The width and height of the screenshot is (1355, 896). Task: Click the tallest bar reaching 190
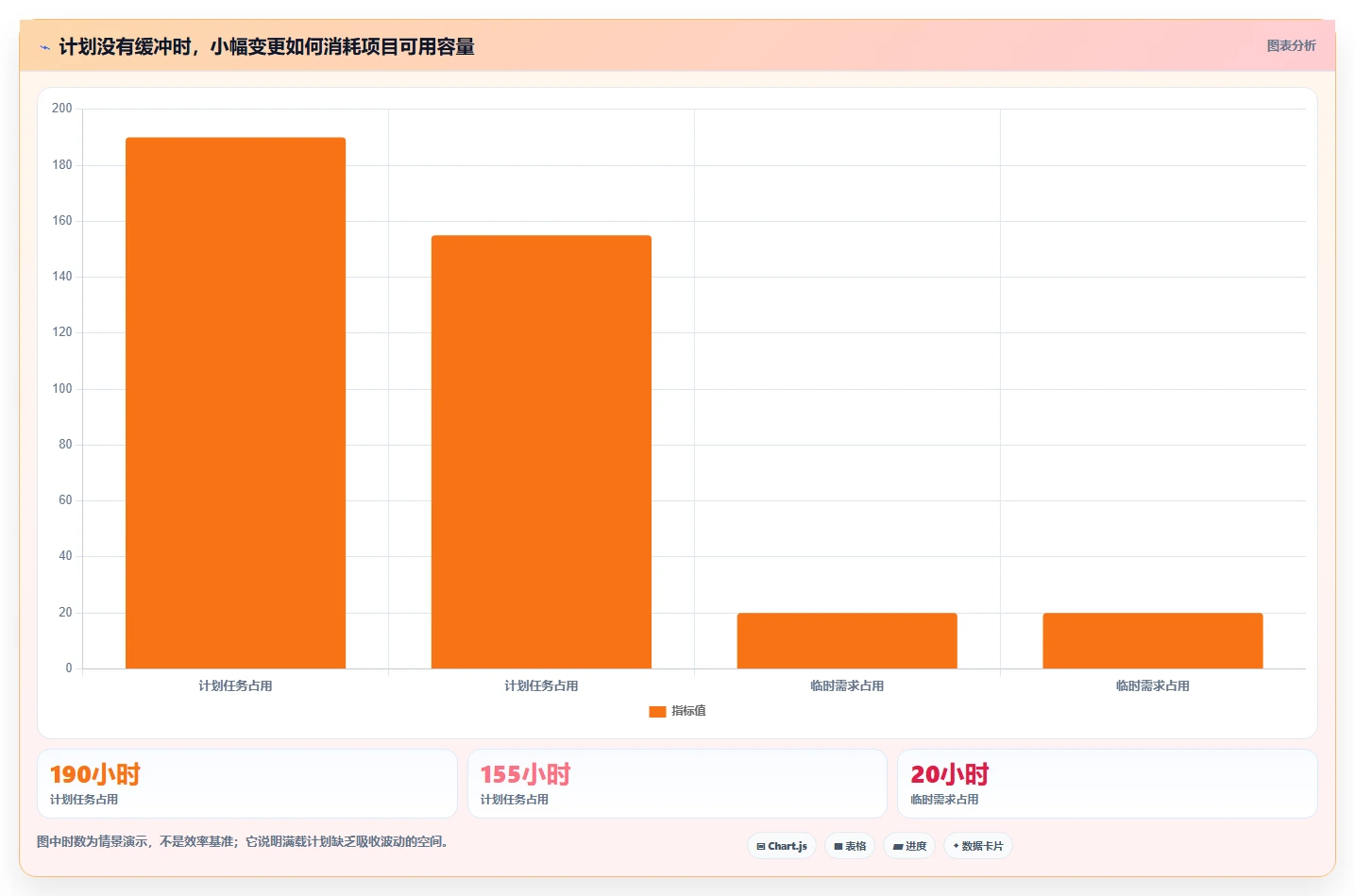click(x=235, y=403)
